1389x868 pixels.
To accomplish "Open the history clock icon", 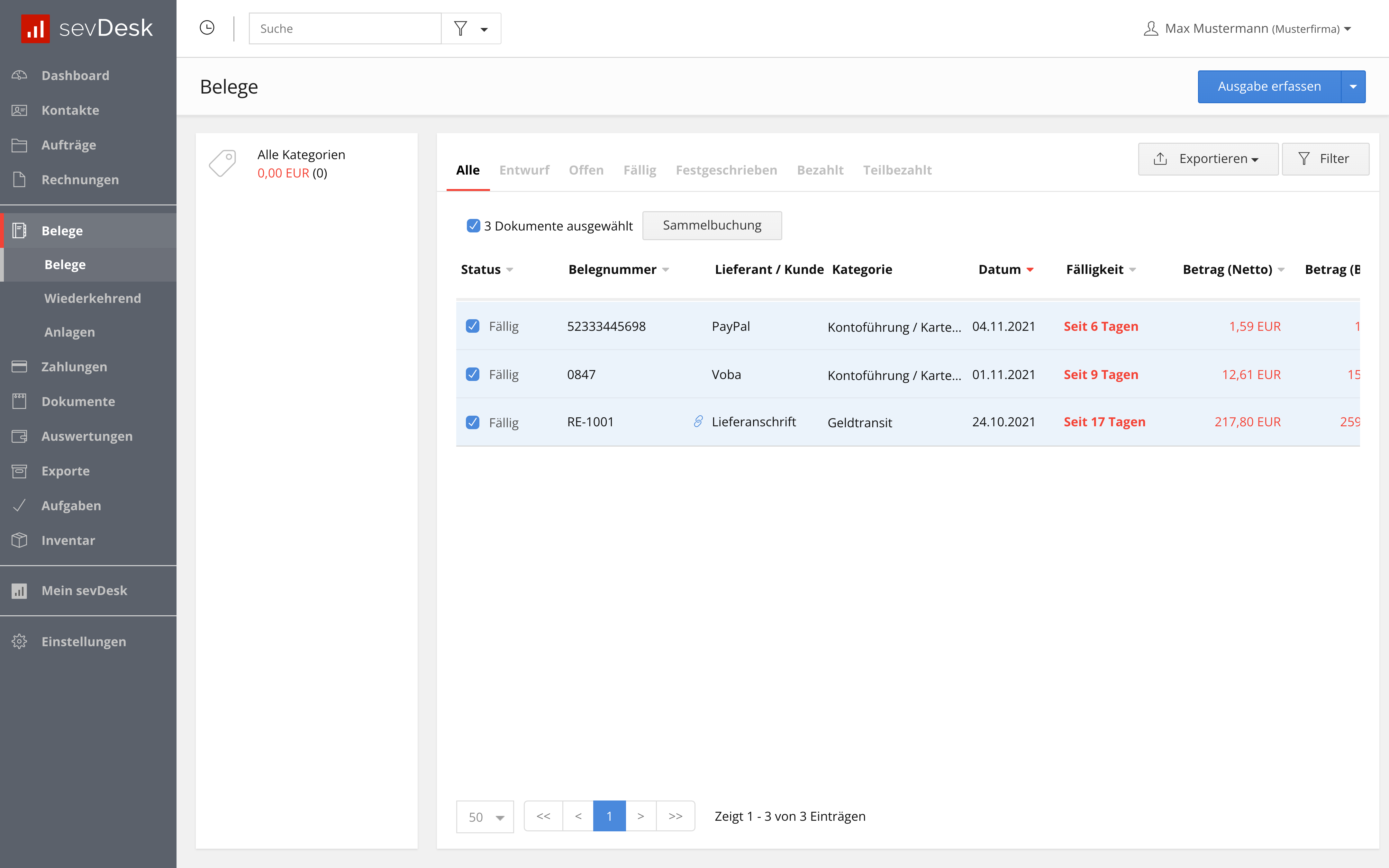I will tap(207, 28).
